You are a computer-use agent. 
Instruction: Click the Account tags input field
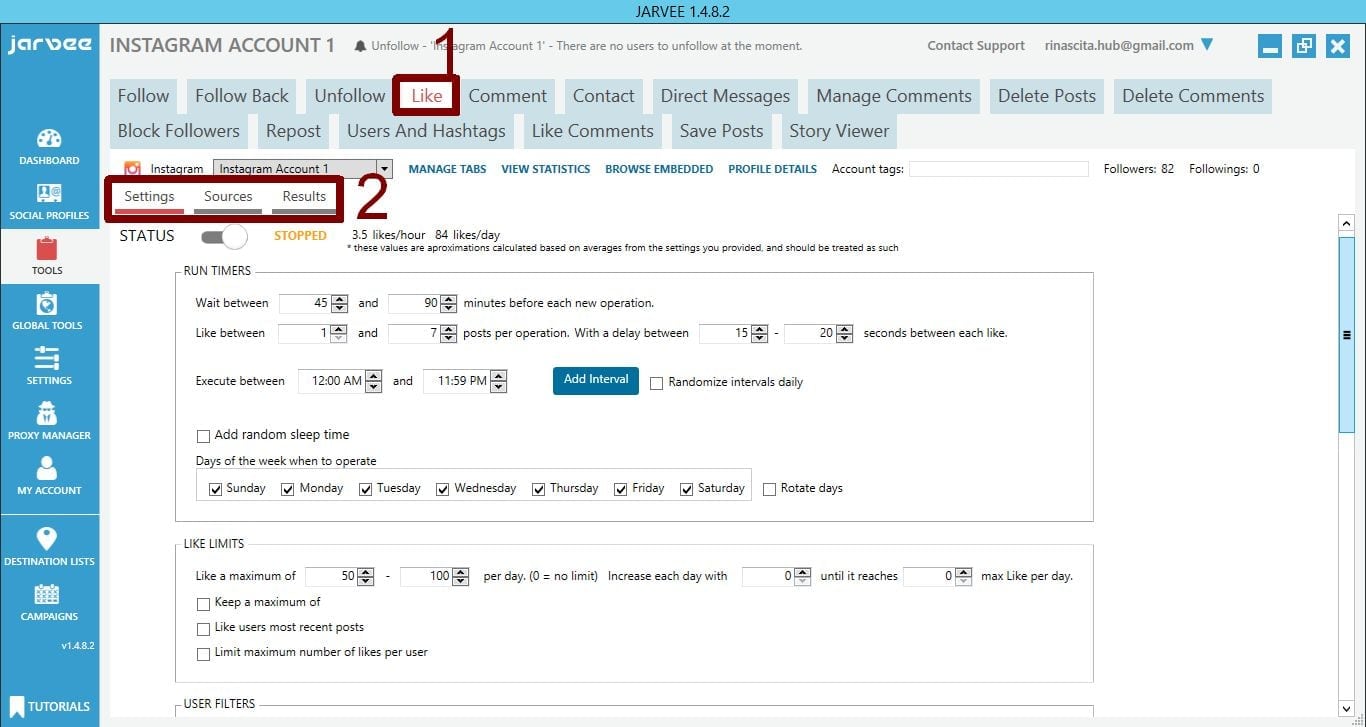[999, 169]
